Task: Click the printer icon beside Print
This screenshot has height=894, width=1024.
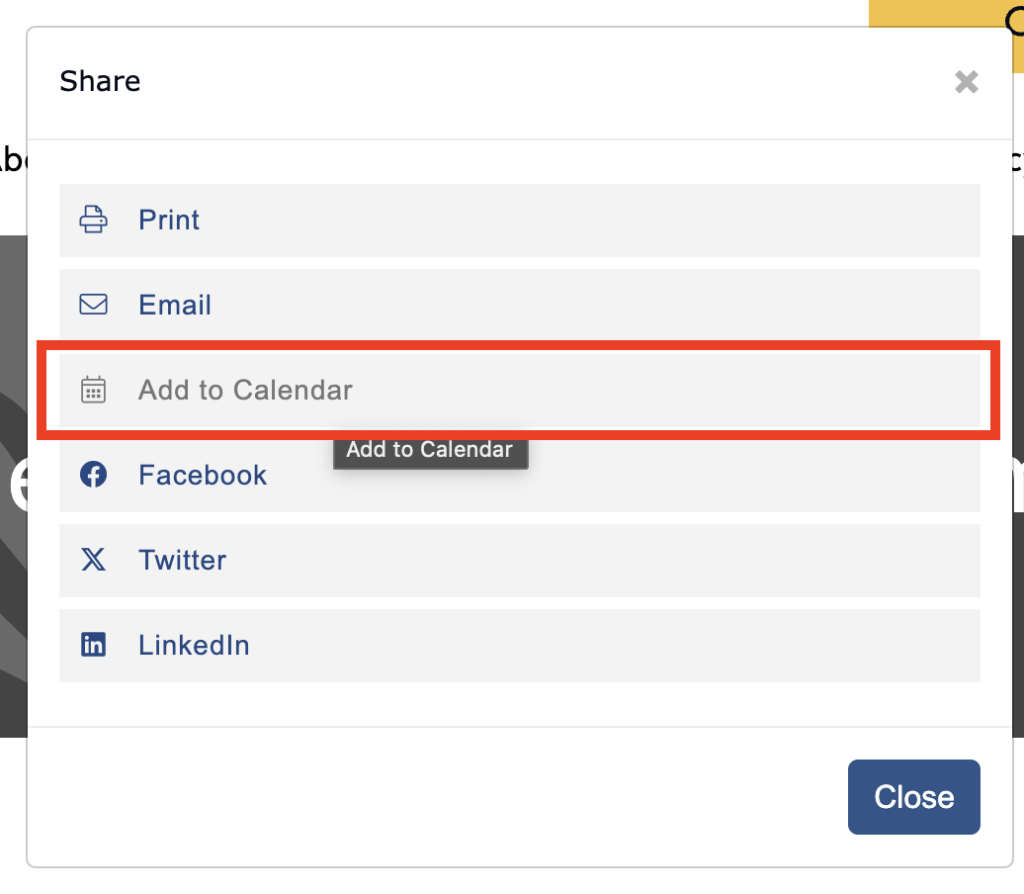Action: coord(93,219)
